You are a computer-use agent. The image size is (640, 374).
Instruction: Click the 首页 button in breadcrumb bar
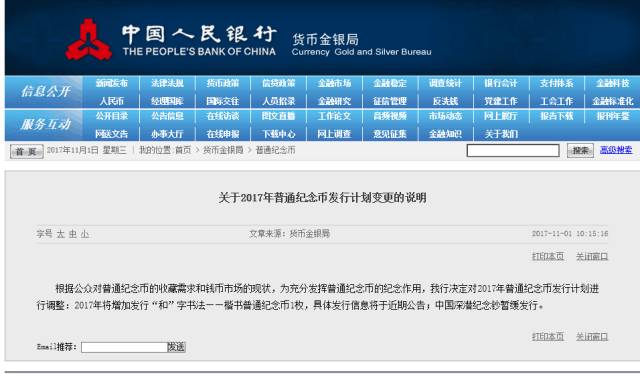tap(27, 151)
